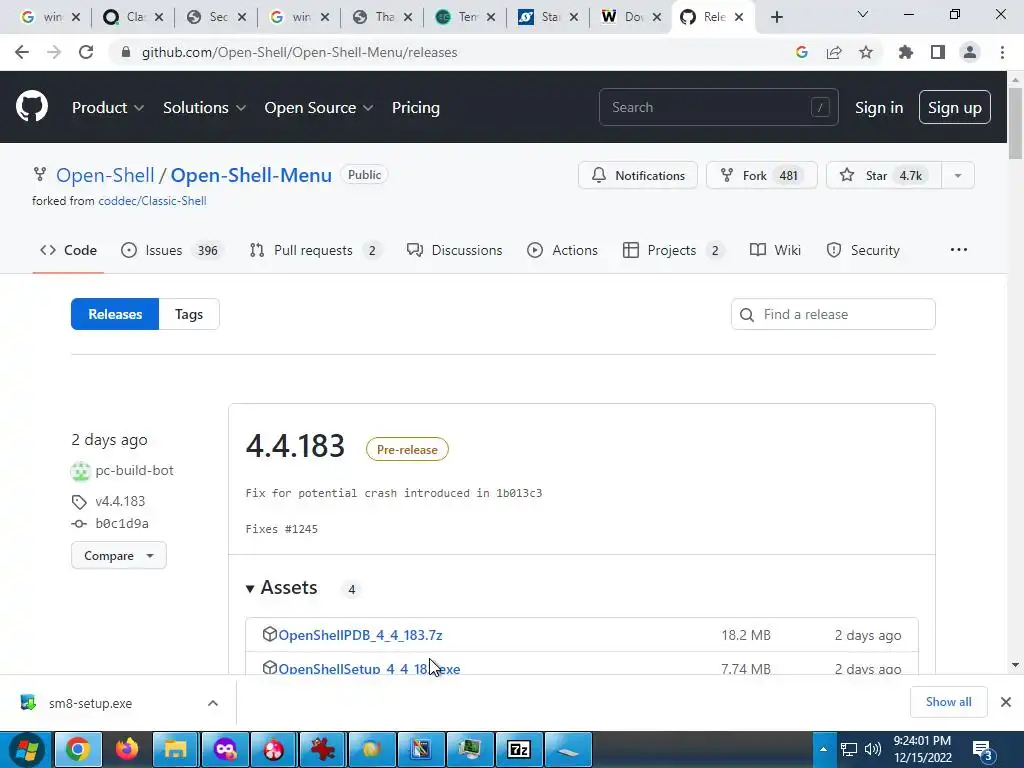The width and height of the screenshot is (1024, 768).
Task: Click the Find a release field
Action: [833, 314]
